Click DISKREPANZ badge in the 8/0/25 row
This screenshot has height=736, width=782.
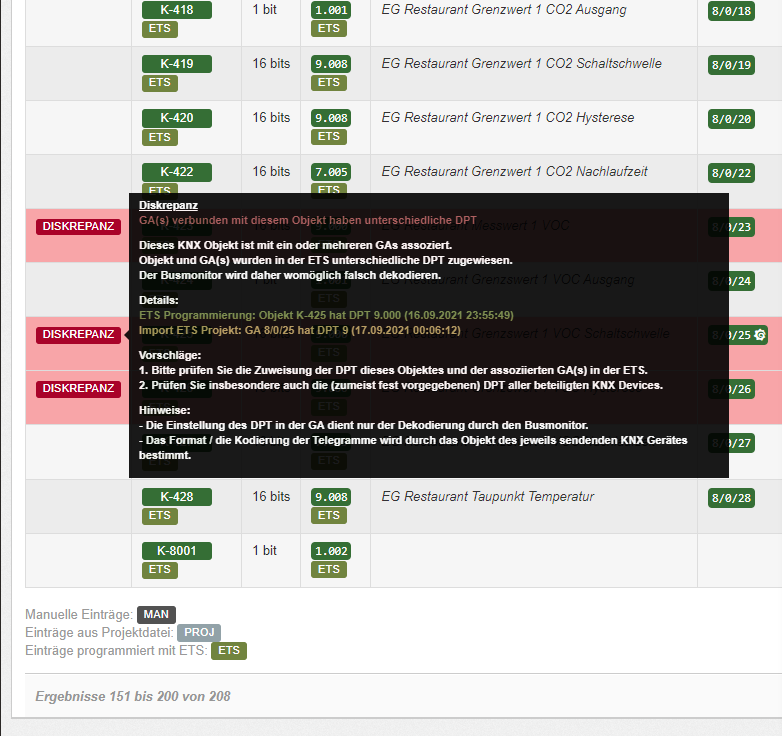[x=78, y=335]
